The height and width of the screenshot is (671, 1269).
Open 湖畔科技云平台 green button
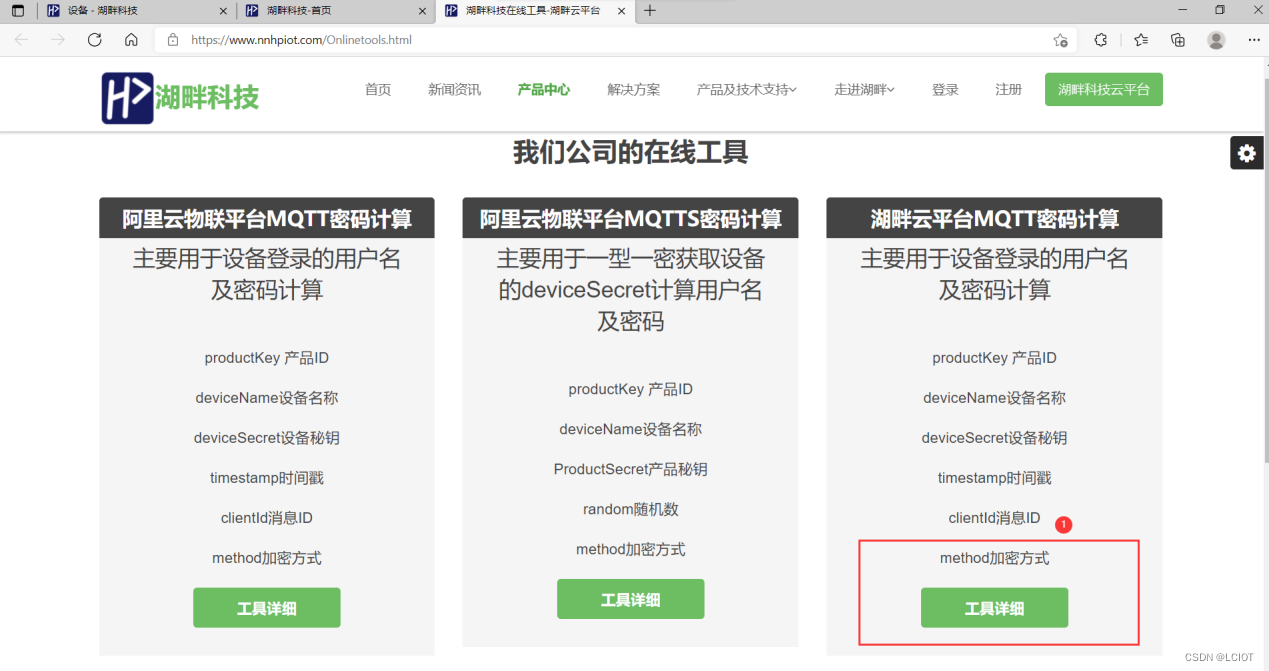coord(1104,89)
